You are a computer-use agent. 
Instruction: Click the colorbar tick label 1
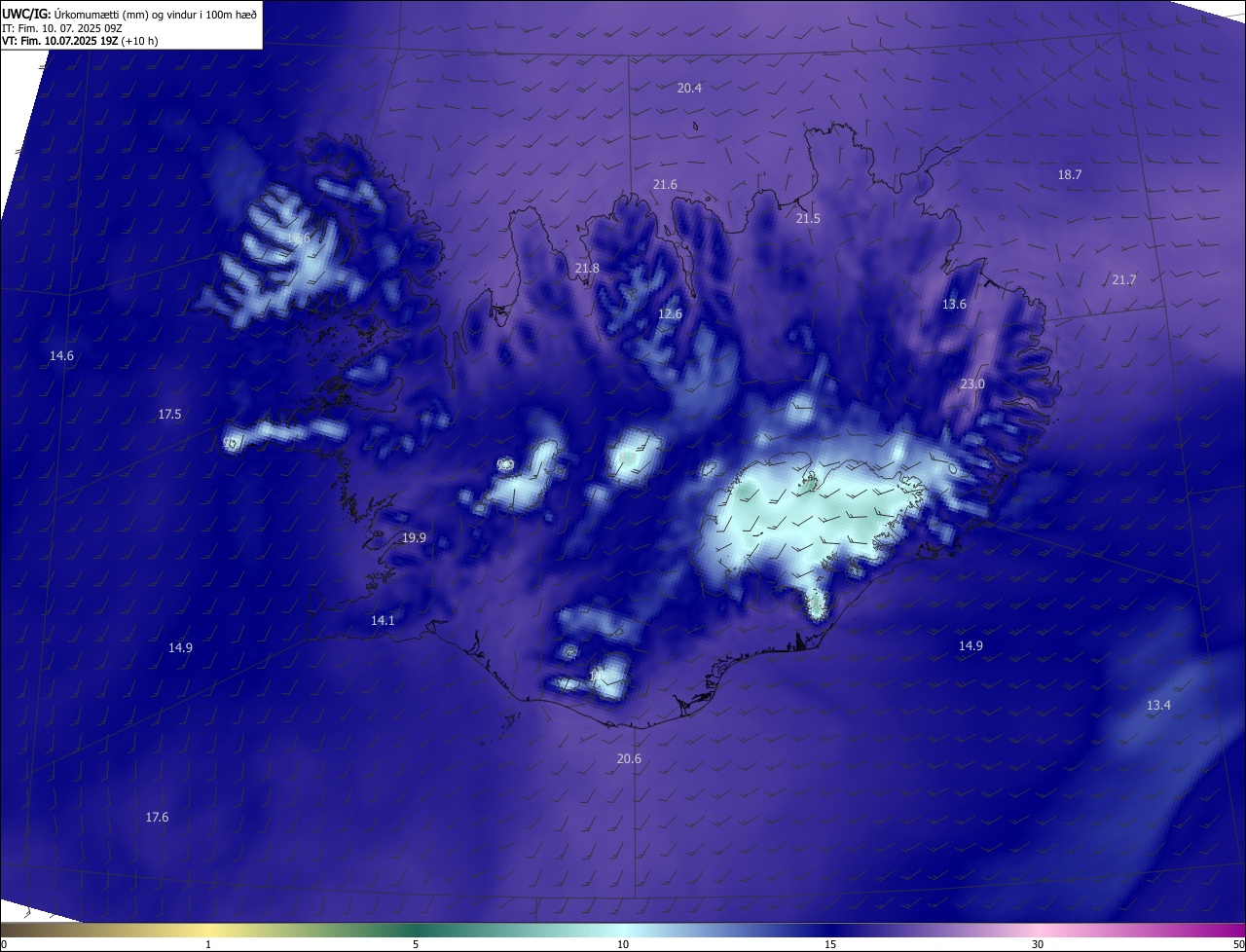[209, 945]
